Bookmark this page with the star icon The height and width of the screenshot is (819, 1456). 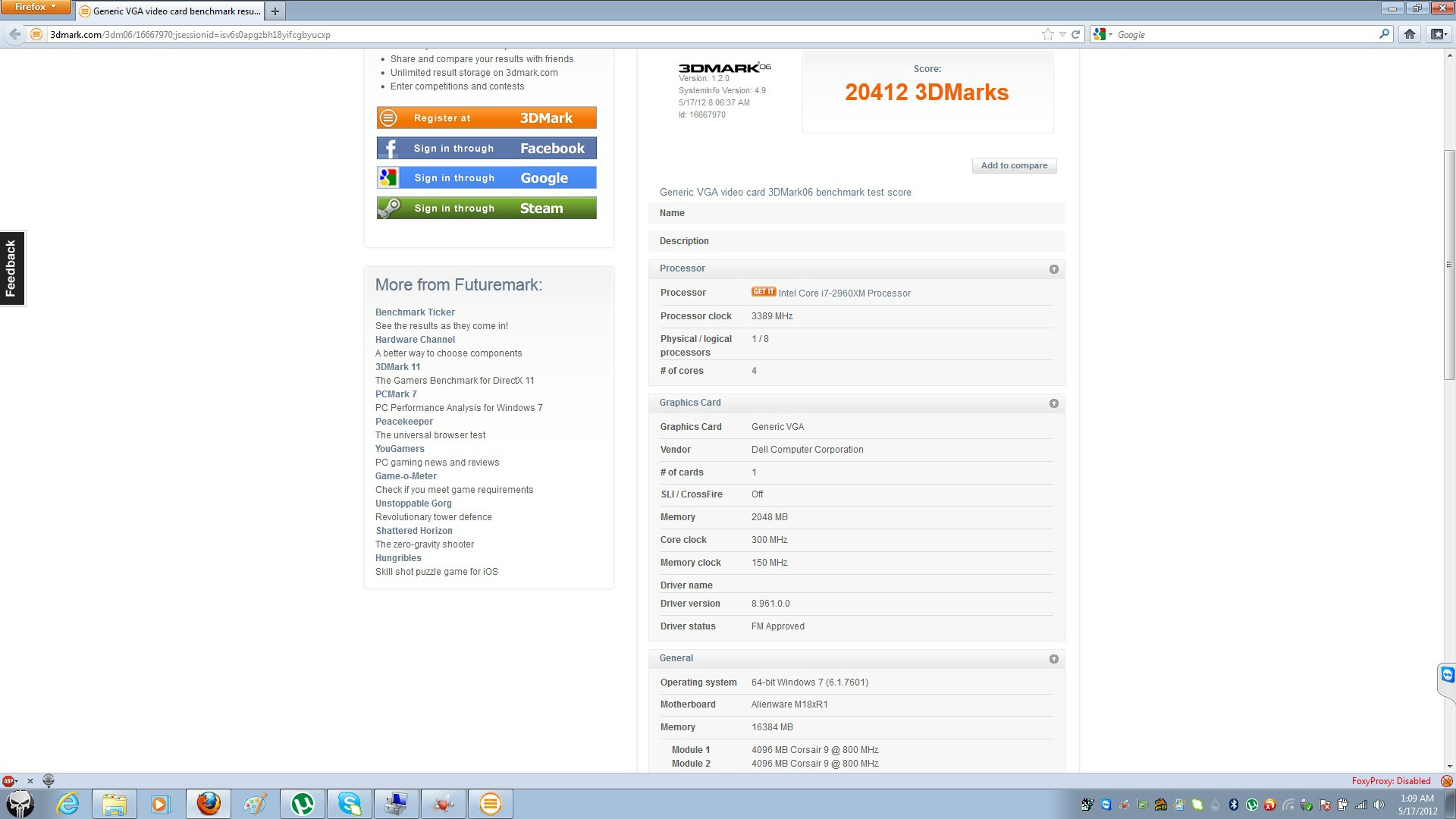click(x=1047, y=34)
